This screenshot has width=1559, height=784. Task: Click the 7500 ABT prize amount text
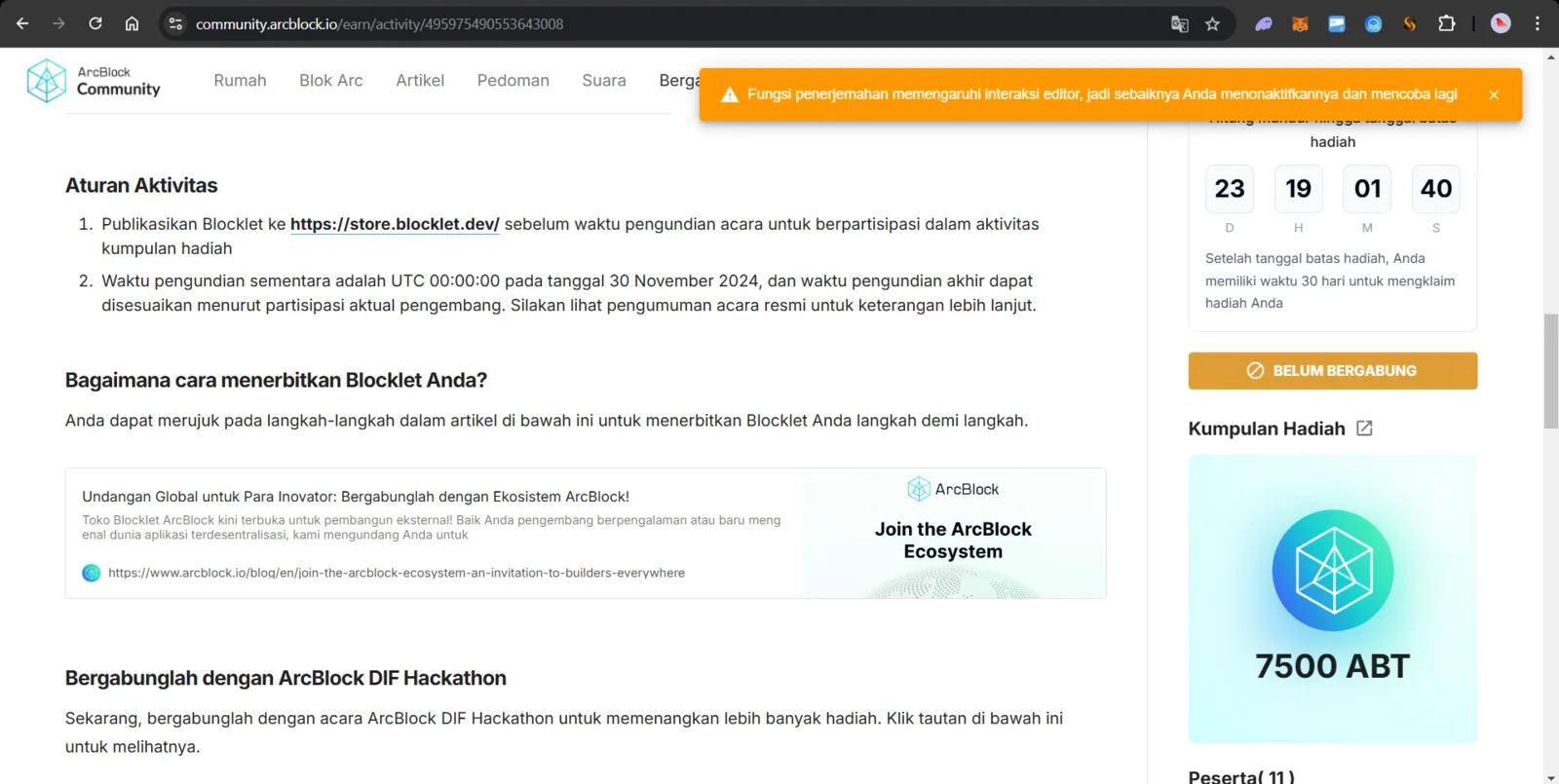tap(1333, 666)
